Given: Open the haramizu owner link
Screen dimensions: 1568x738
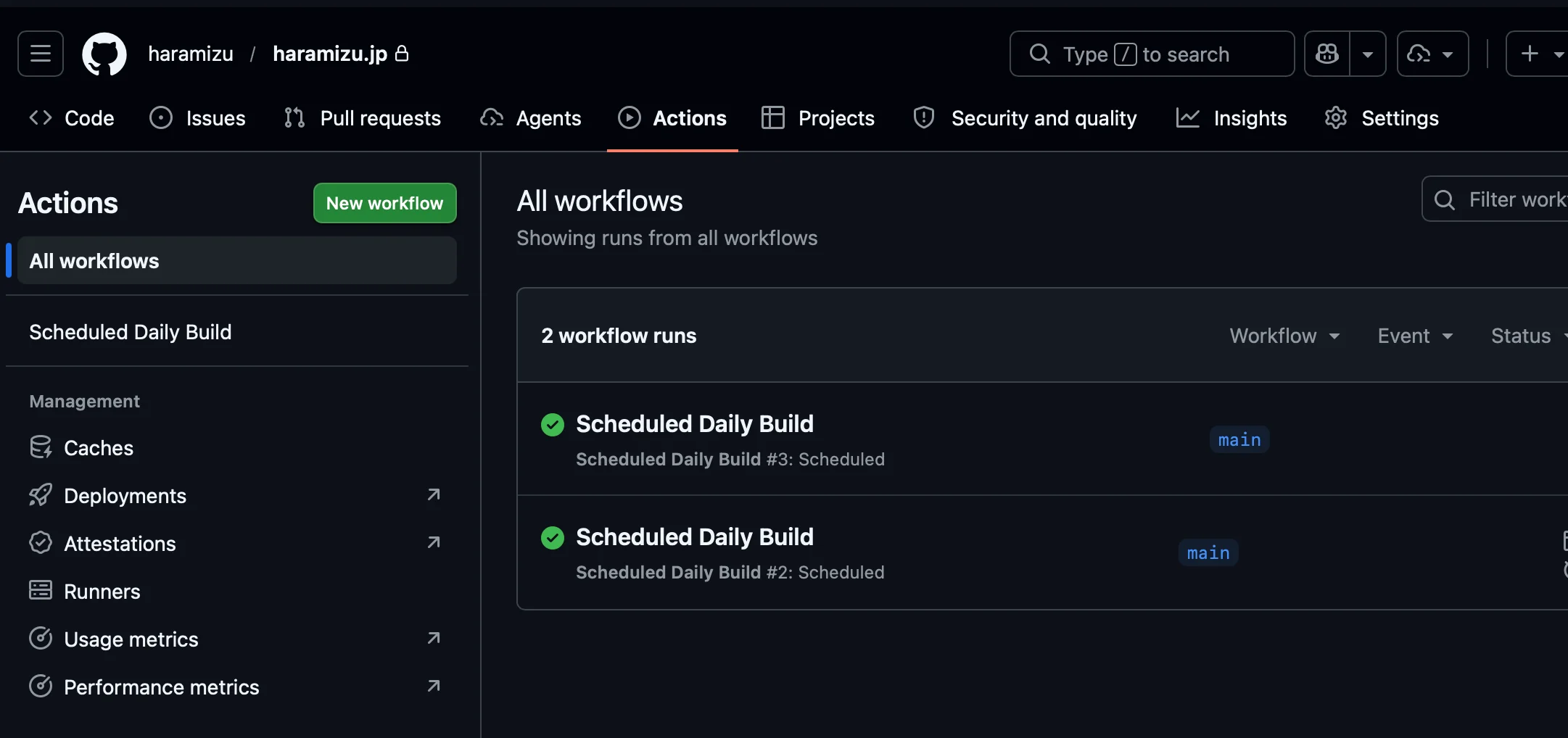Looking at the screenshot, I should pyautogui.click(x=191, y=54).
